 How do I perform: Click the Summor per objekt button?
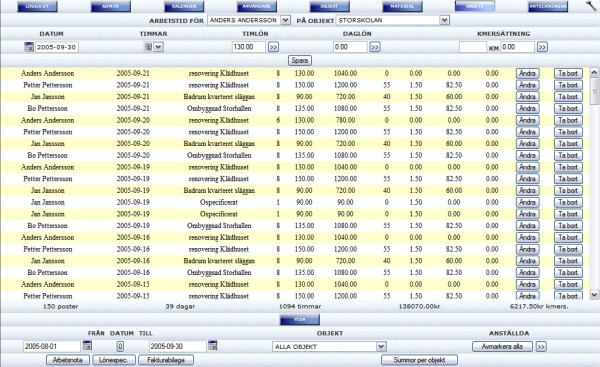click(x=419, y=360)
